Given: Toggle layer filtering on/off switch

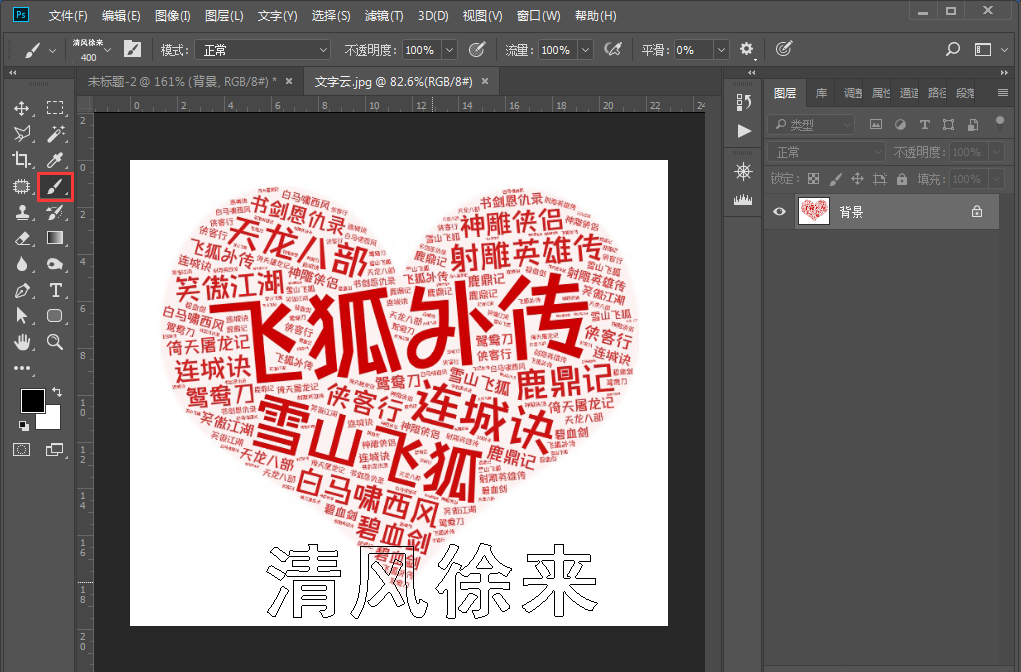Looking at the screenshot, I should coord(1000,124).
